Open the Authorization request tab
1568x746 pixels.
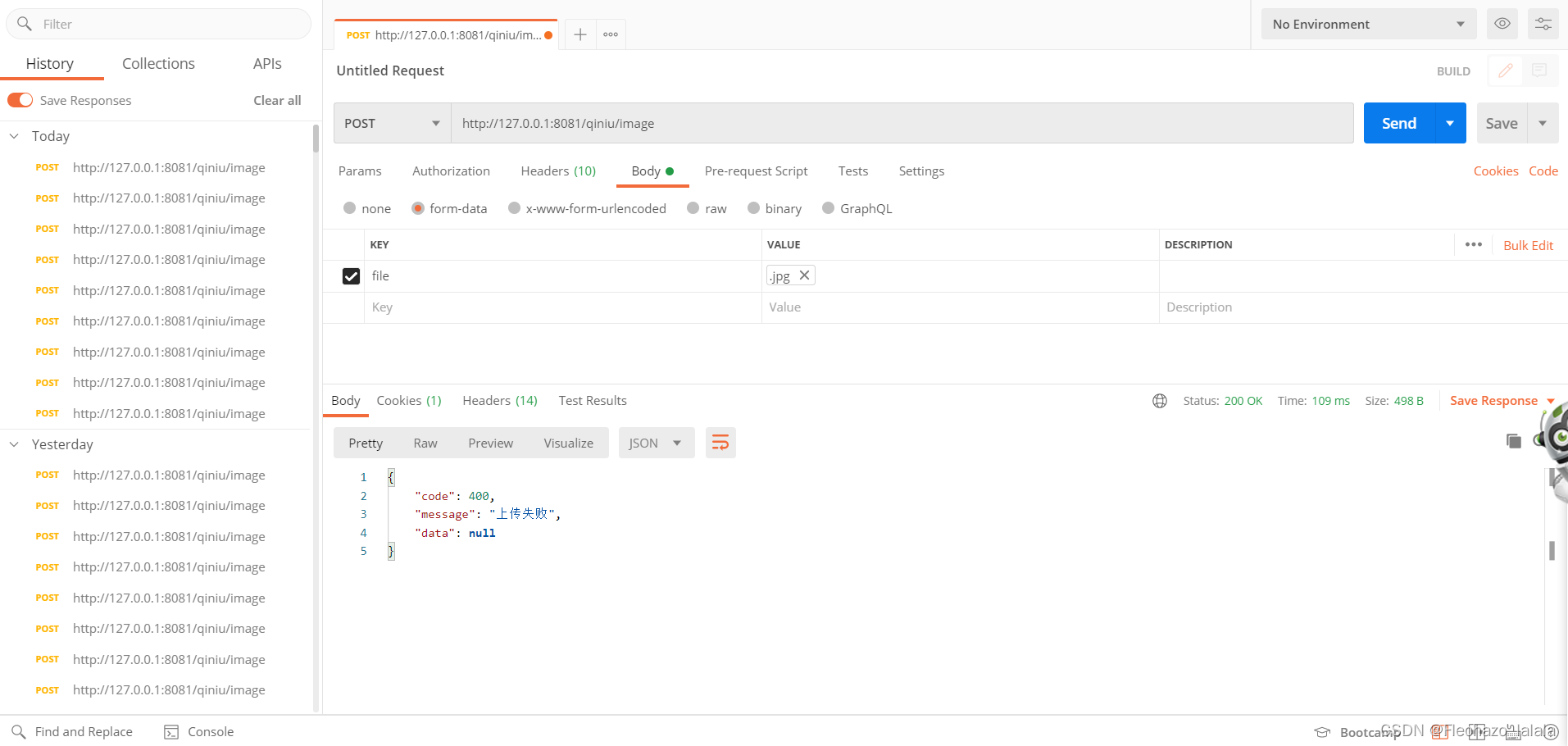point(451,171)
